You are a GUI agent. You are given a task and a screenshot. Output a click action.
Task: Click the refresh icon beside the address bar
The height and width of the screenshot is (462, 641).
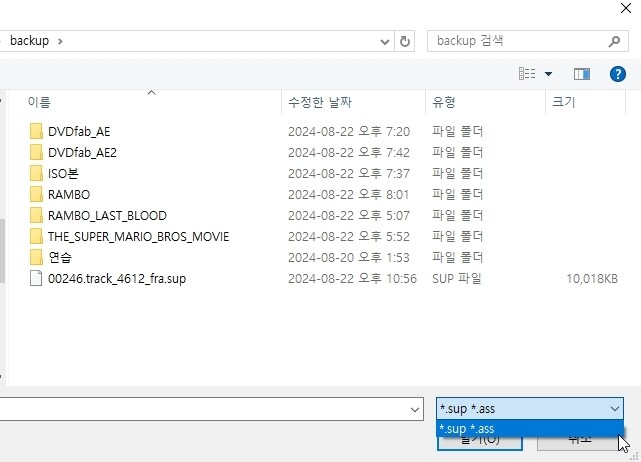405,41
